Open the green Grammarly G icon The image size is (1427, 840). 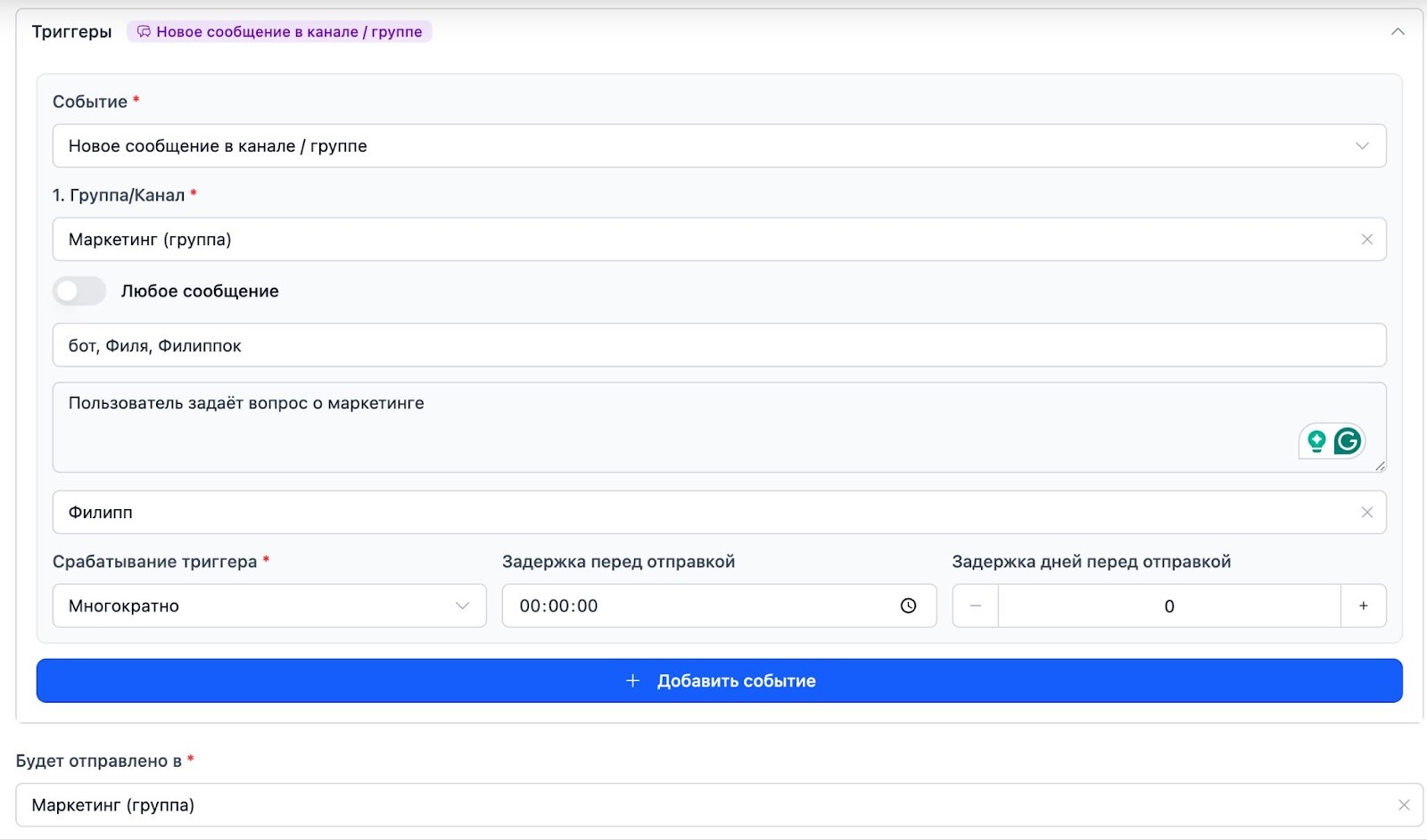1348,441
